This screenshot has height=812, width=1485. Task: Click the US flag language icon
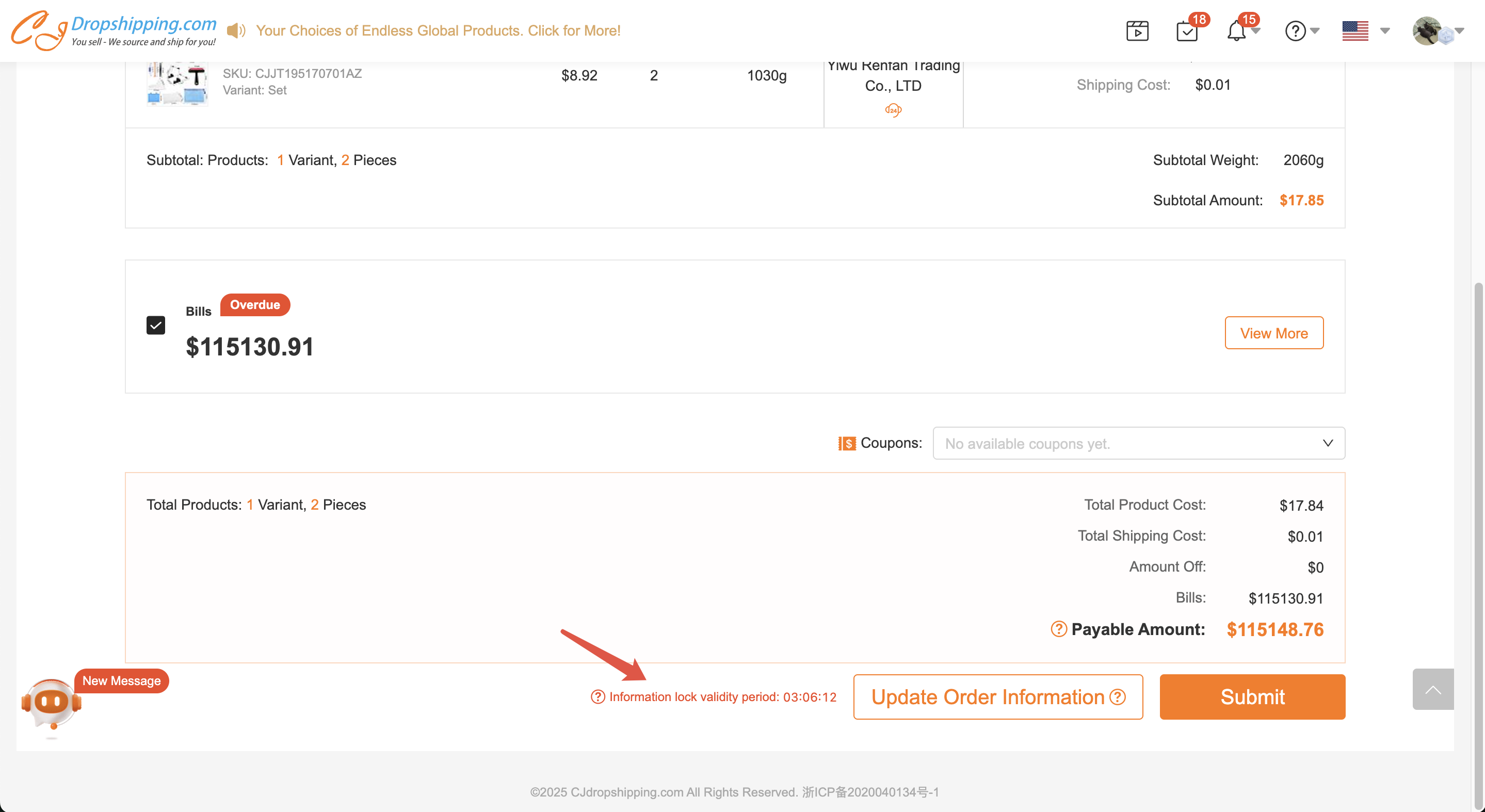click(1355, 31)
